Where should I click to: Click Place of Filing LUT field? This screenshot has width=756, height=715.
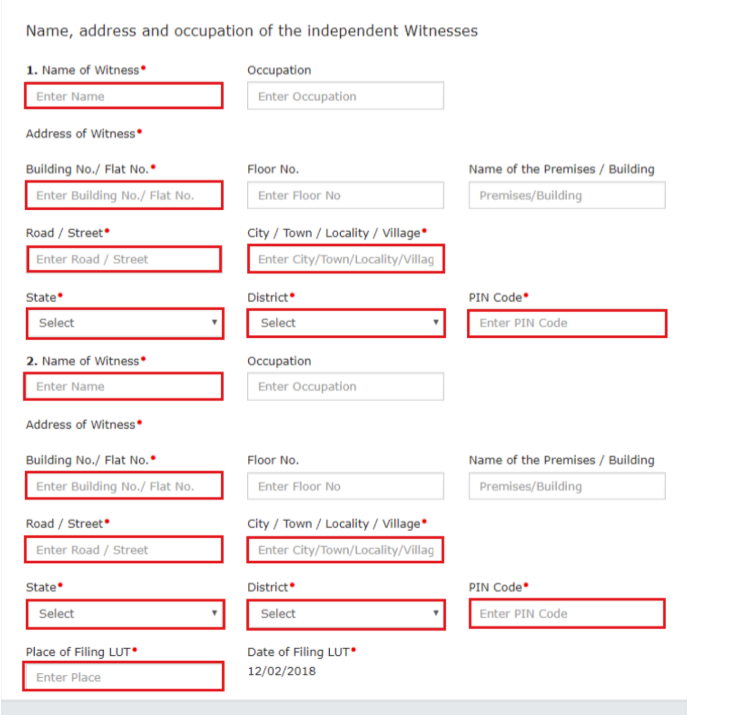(124, 677)
